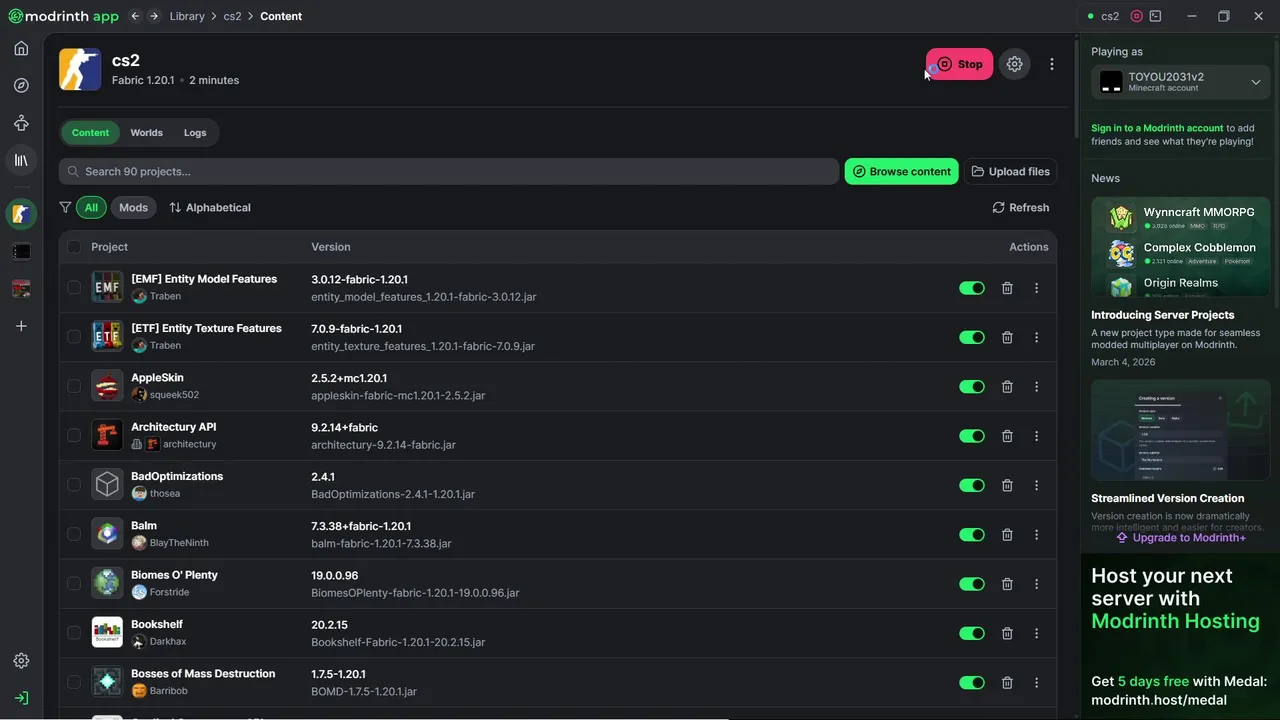Stop the running cs2 instance
This screenshot has height=720, width=1280.
(959, 64)
